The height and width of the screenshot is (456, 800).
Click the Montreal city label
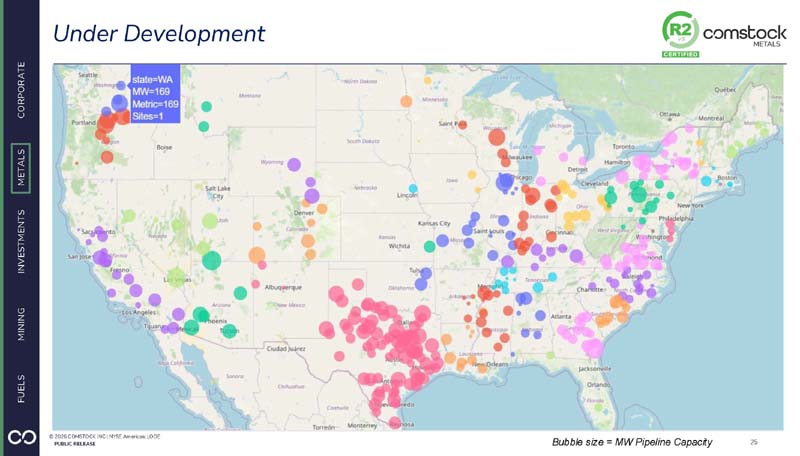tap(711, 118)
